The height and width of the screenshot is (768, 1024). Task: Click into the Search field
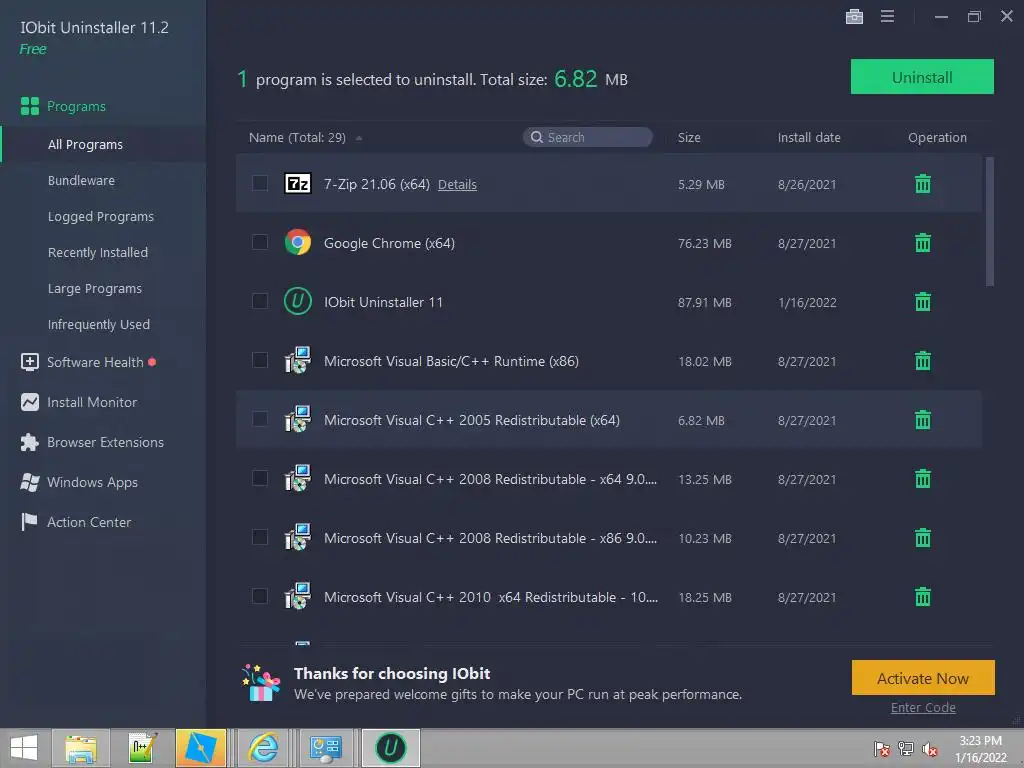[588, 137]
